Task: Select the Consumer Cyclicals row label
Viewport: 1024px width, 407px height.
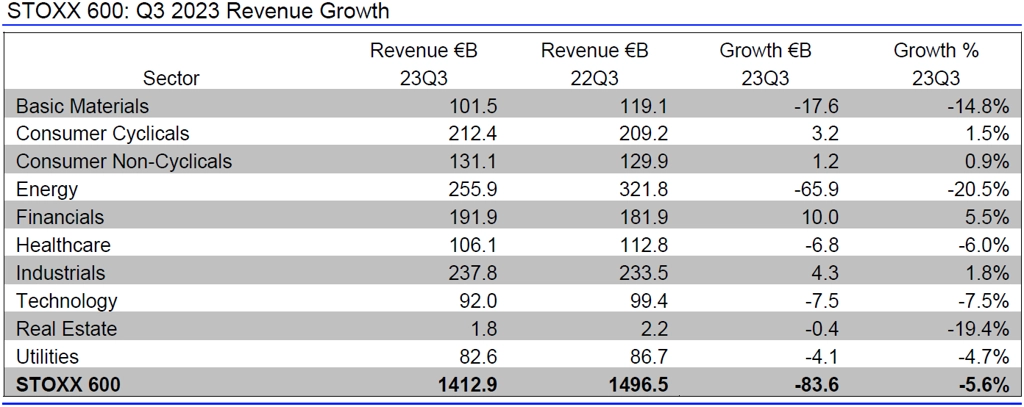Action: tap(103, 133)
